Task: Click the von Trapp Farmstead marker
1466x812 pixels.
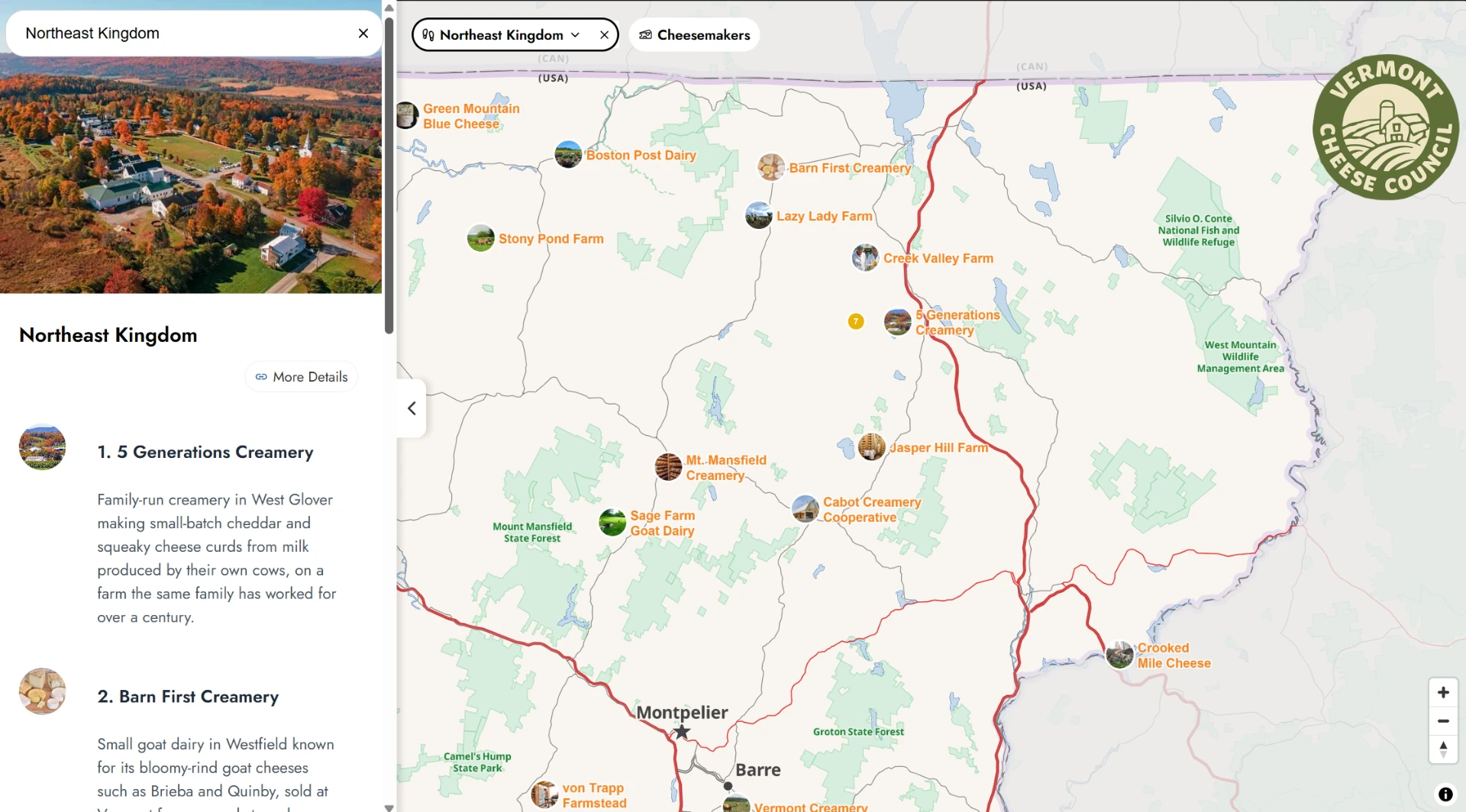Action: pos(544,794)
